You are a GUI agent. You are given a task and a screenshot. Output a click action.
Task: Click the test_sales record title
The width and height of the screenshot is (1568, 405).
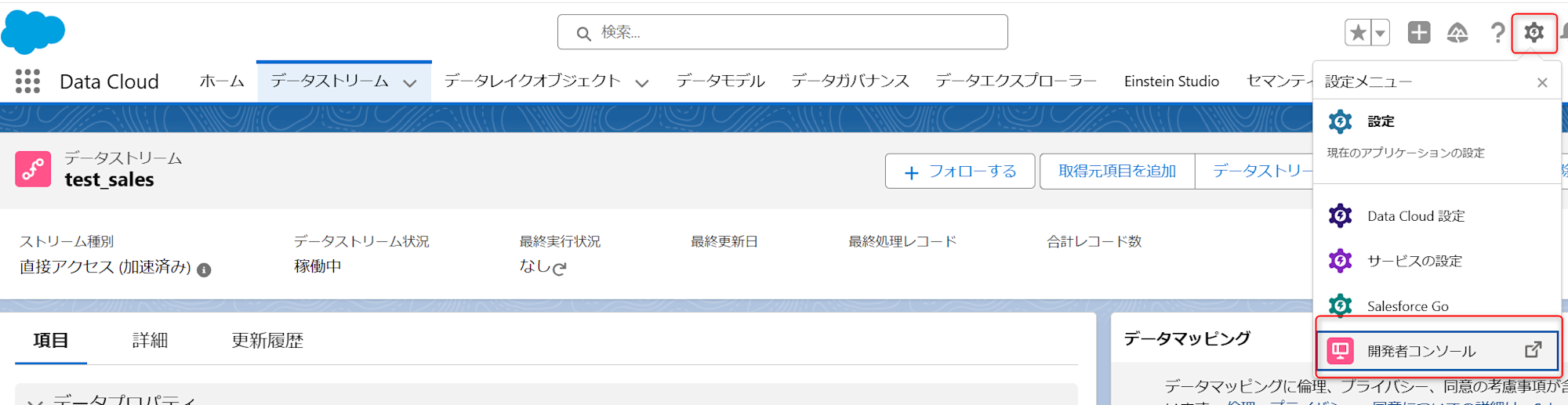coord(109,179)
